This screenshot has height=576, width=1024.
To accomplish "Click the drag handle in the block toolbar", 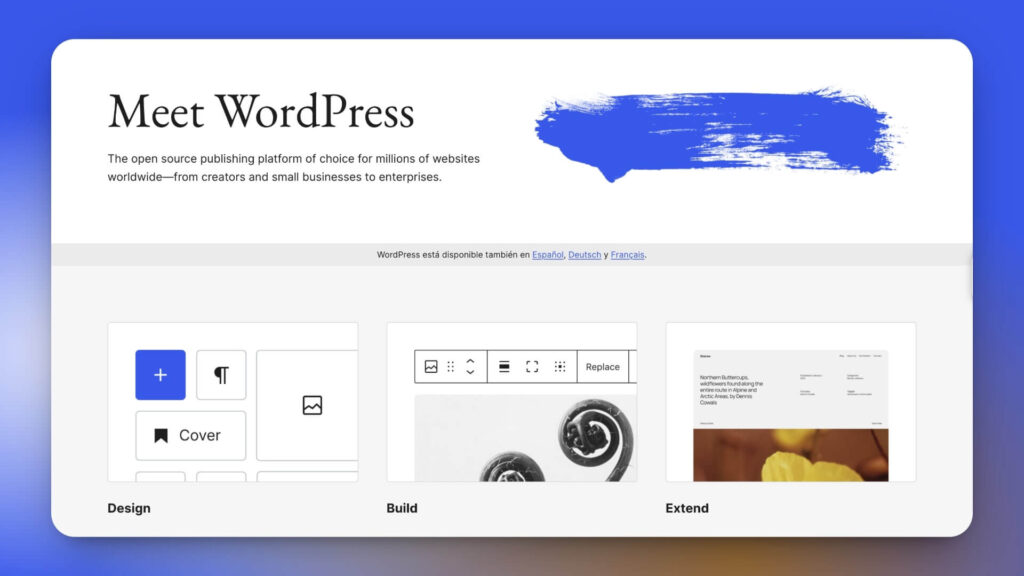I will coord(451,367).
